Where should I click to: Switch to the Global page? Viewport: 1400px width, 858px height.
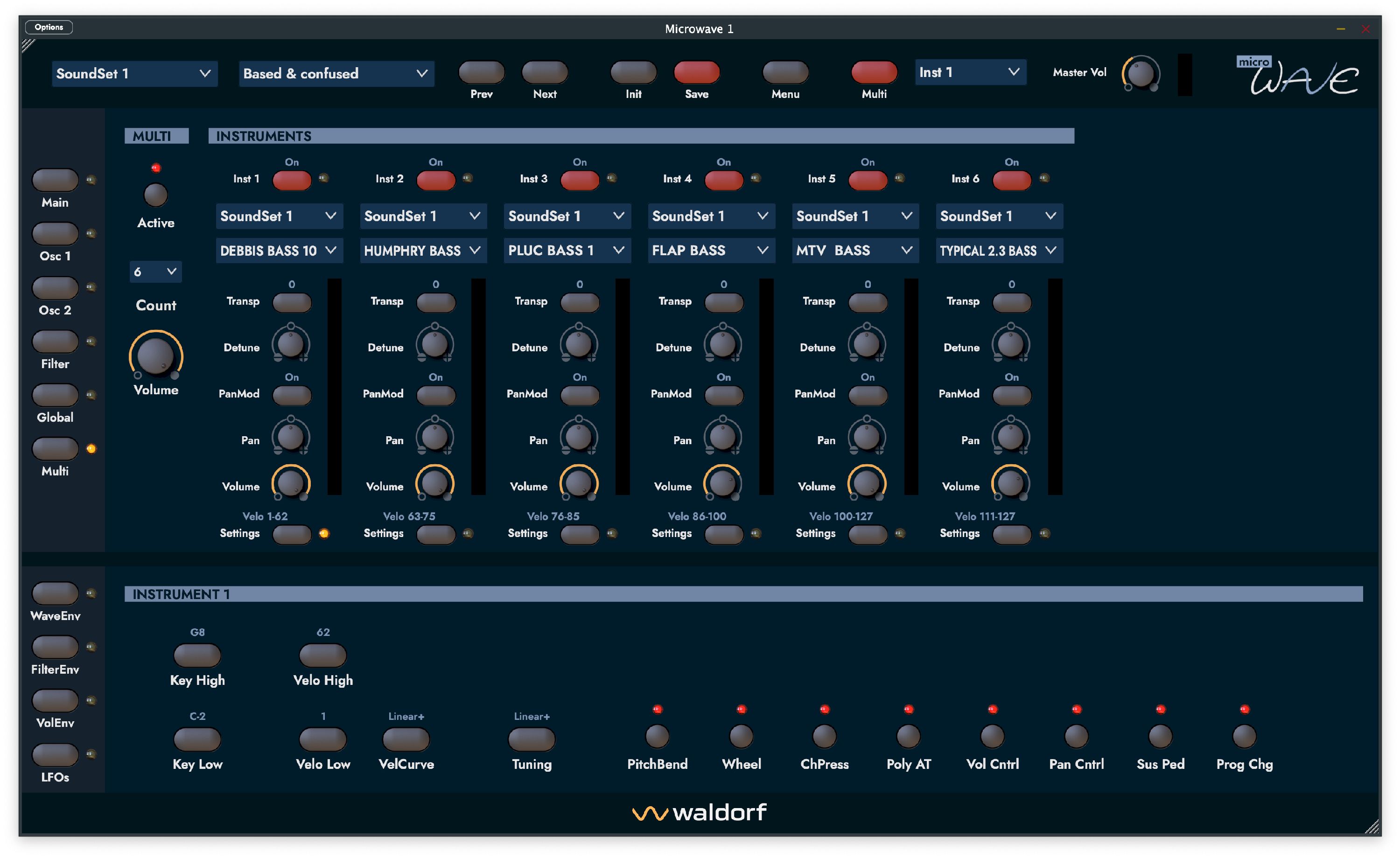55,395
